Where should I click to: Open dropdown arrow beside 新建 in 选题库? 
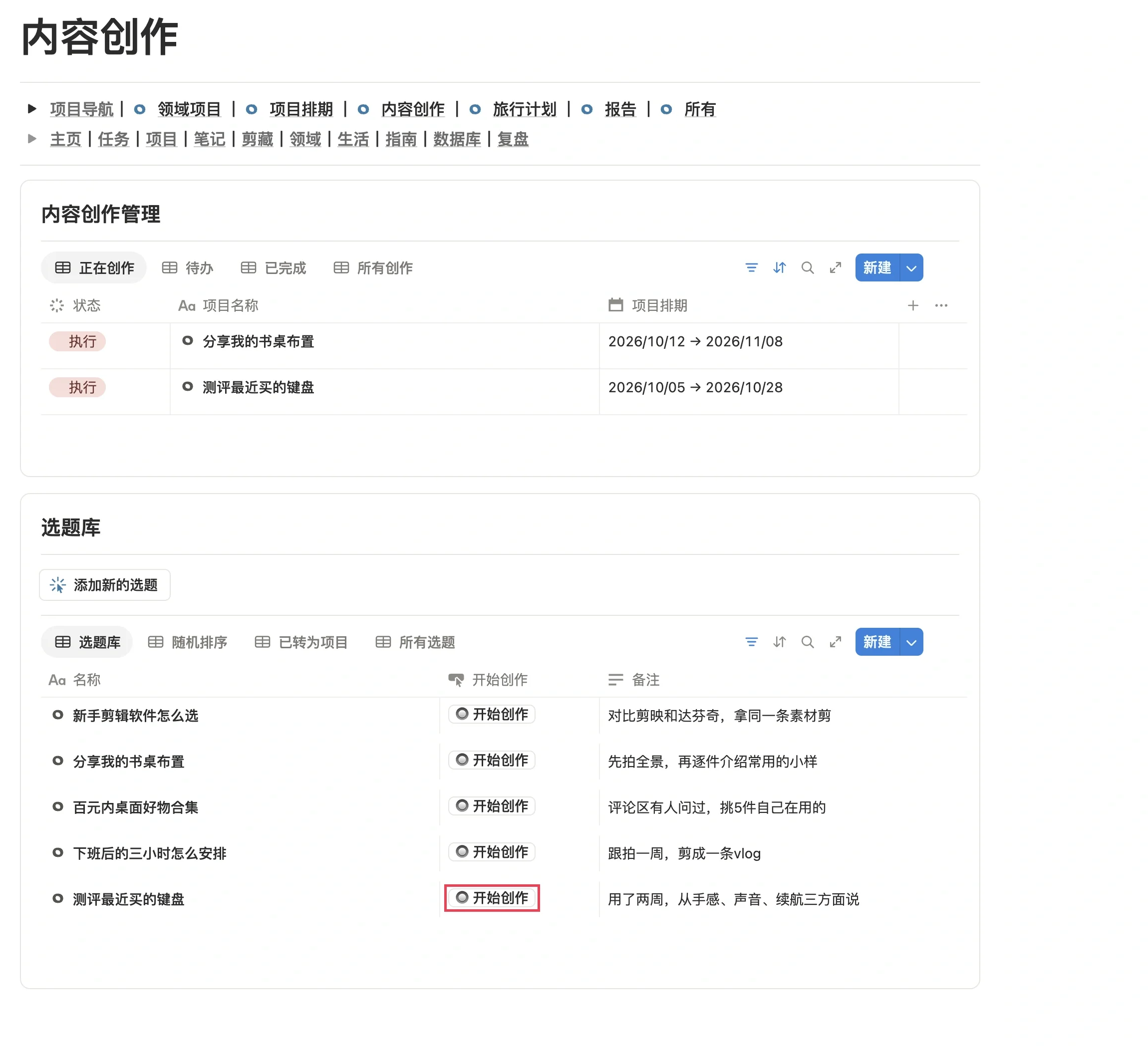pyautogui.click(x=911, y=642)
